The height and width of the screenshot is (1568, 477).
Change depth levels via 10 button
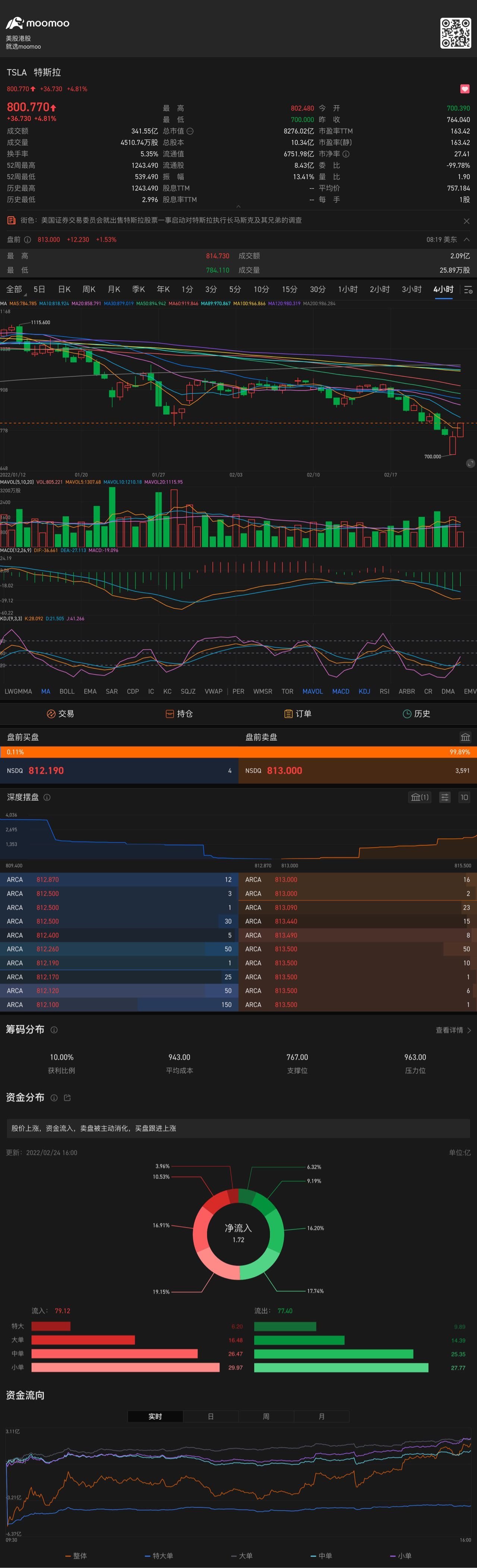464,797
